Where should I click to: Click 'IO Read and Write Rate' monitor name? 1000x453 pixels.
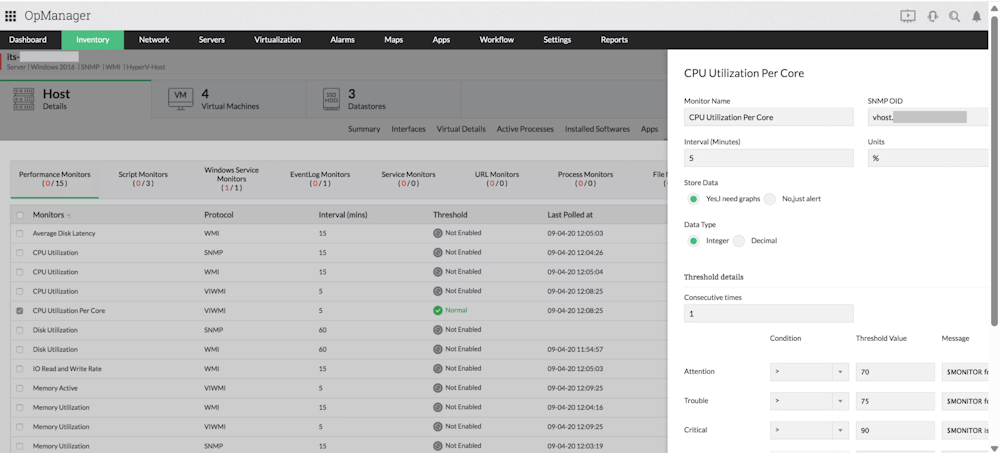pos(67,369)
